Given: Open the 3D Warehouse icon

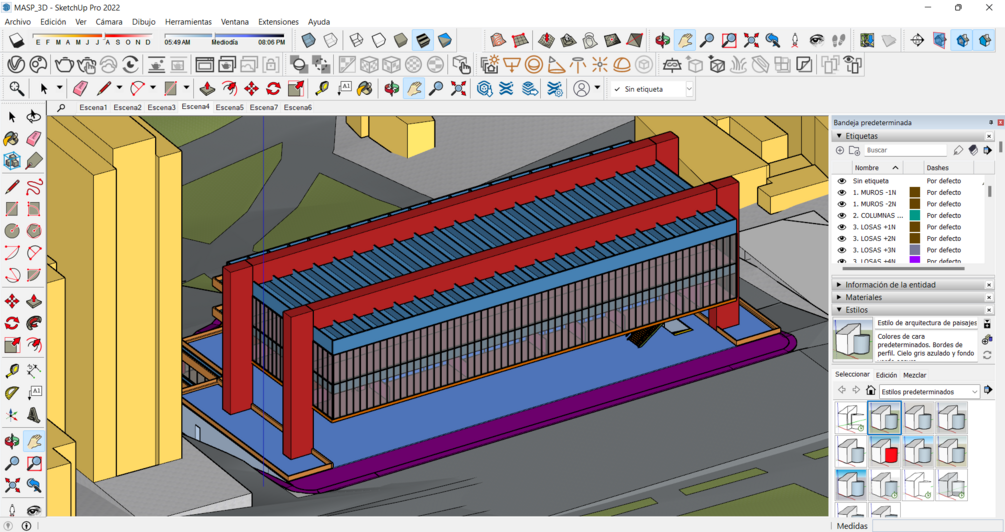Looking at the screenshot, I should [x=485, y=88].
